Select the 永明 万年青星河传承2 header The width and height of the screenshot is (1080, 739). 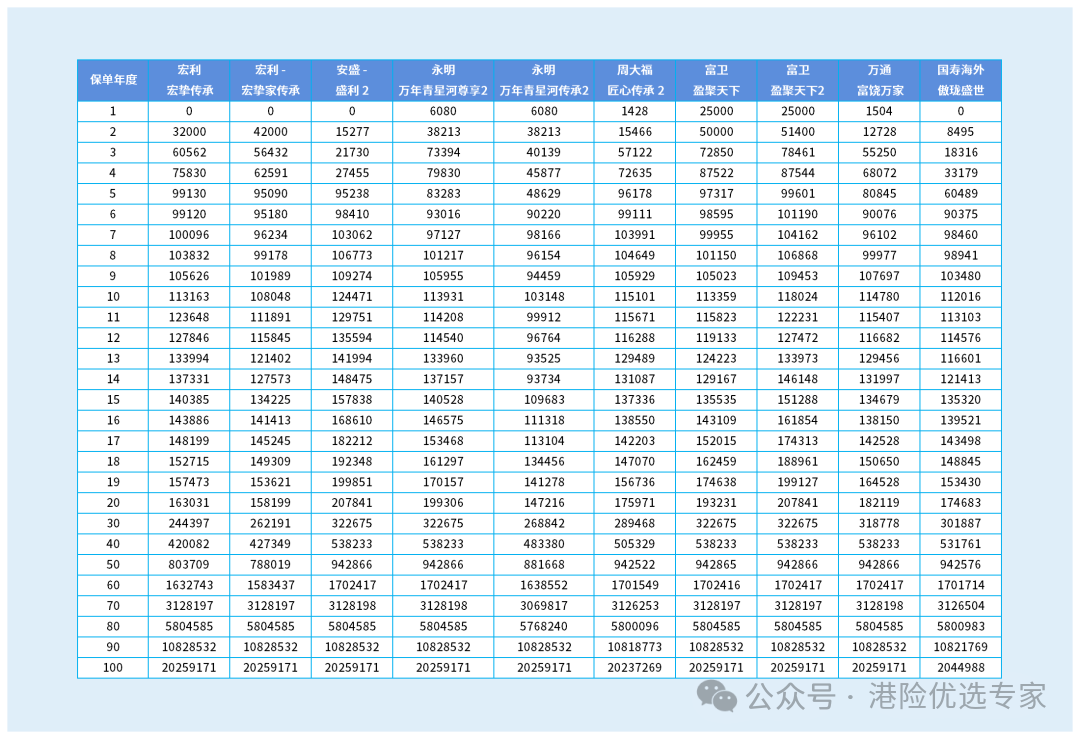click(543, 80)
